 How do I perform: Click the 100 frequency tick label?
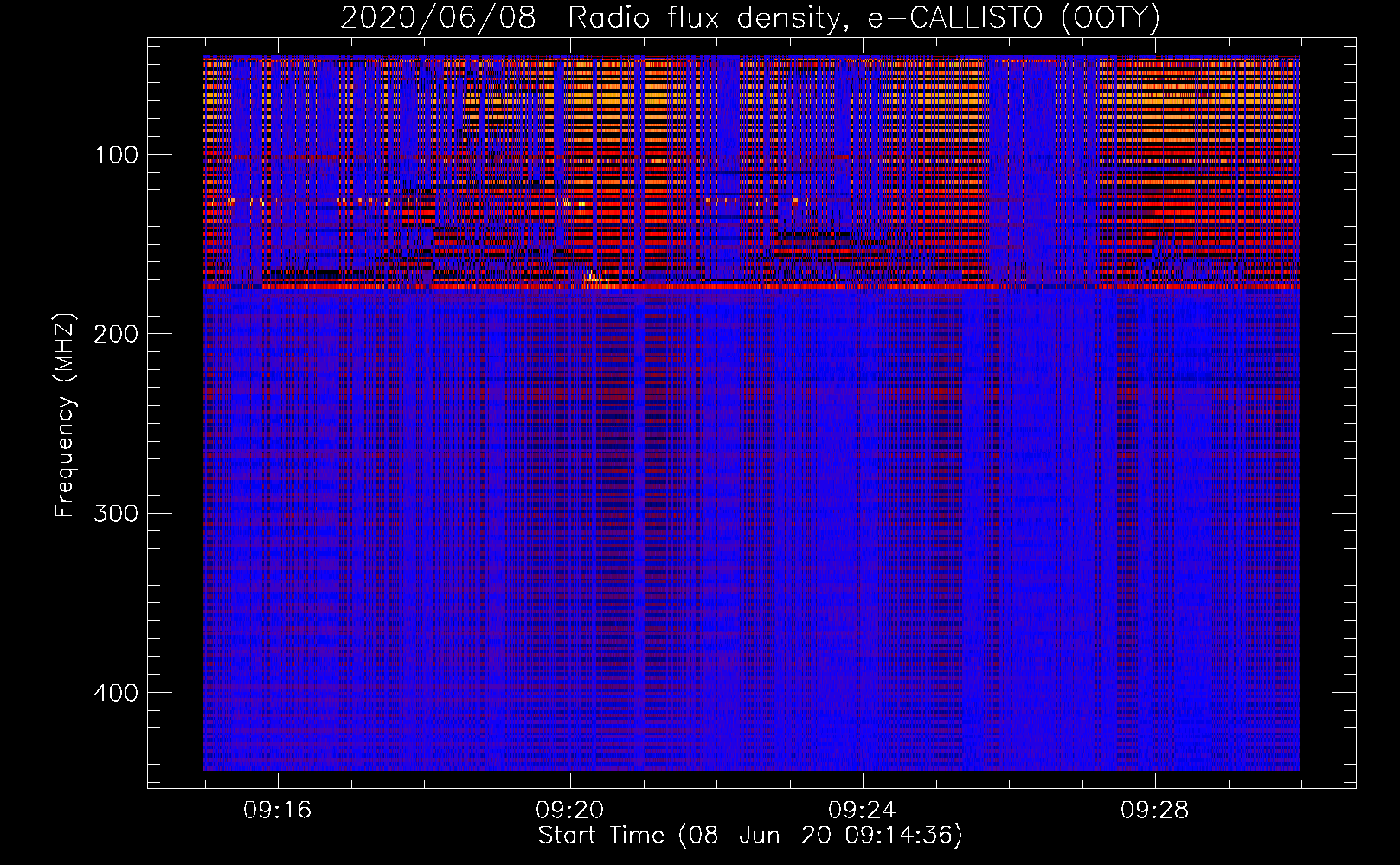116,155
